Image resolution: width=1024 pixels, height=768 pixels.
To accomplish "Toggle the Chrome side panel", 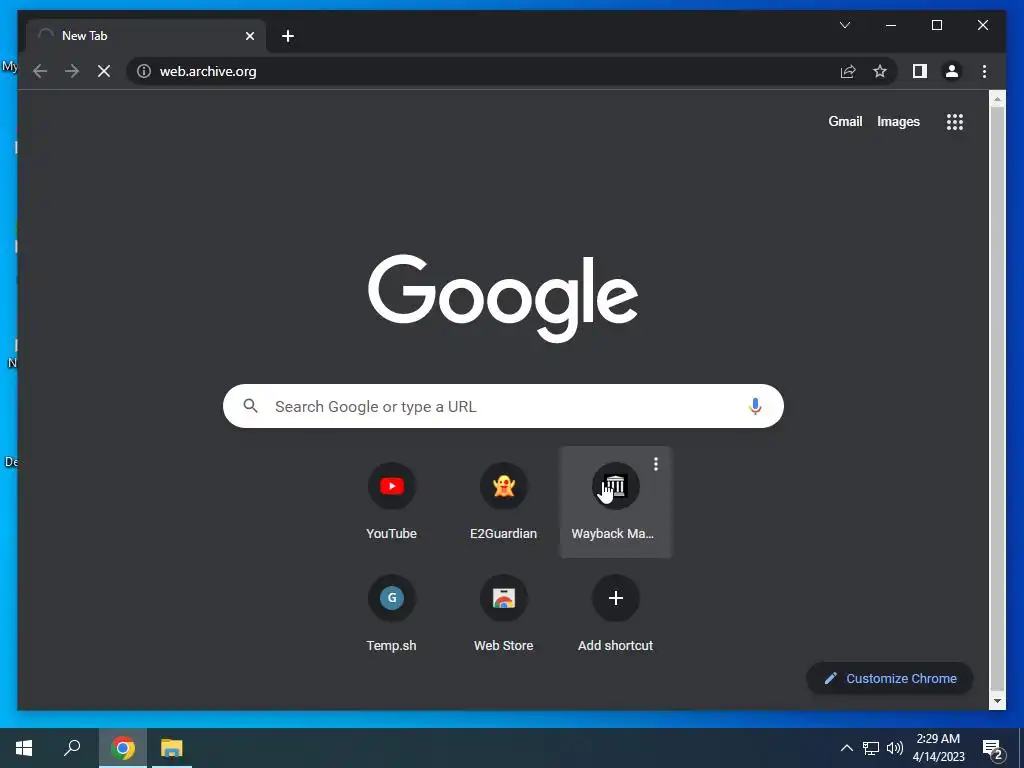I will (x=920, y=71).
